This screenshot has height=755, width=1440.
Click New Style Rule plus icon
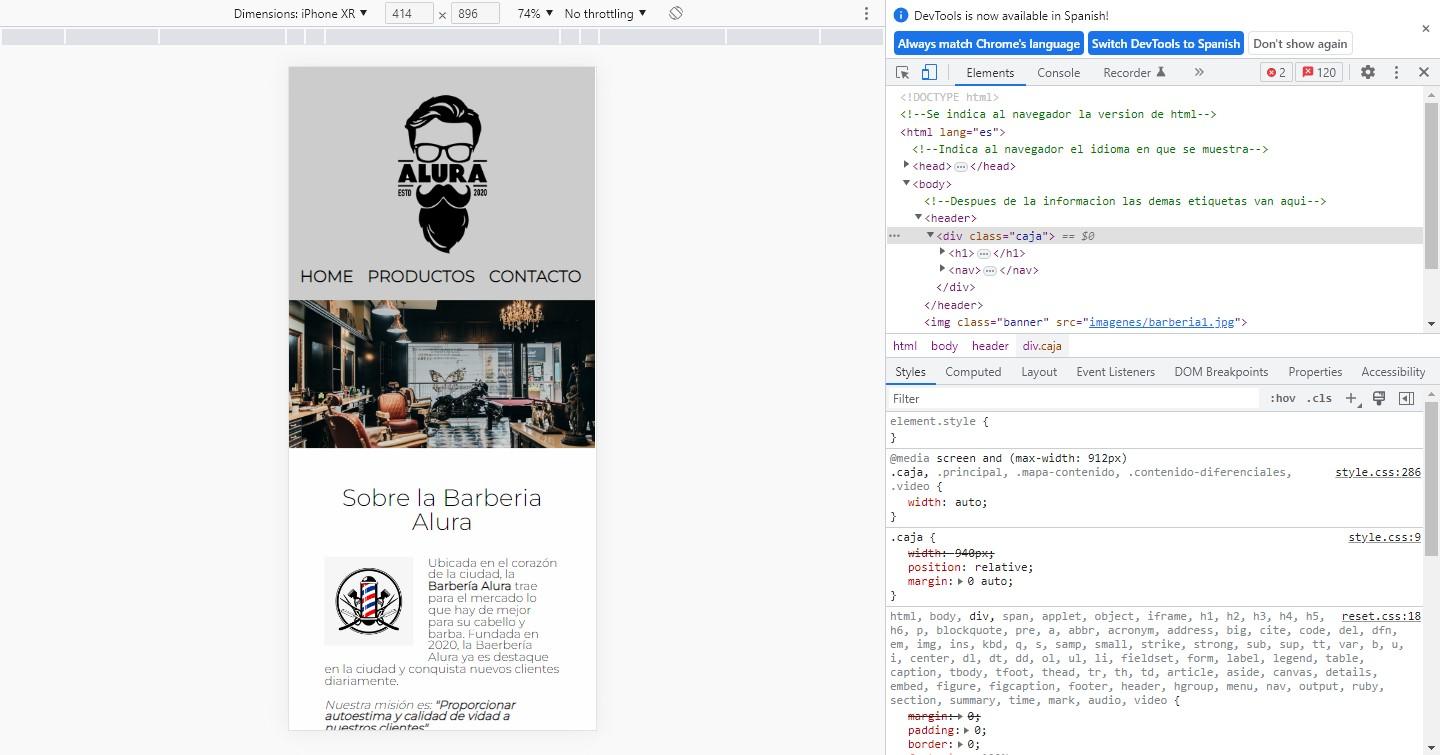1351,398
